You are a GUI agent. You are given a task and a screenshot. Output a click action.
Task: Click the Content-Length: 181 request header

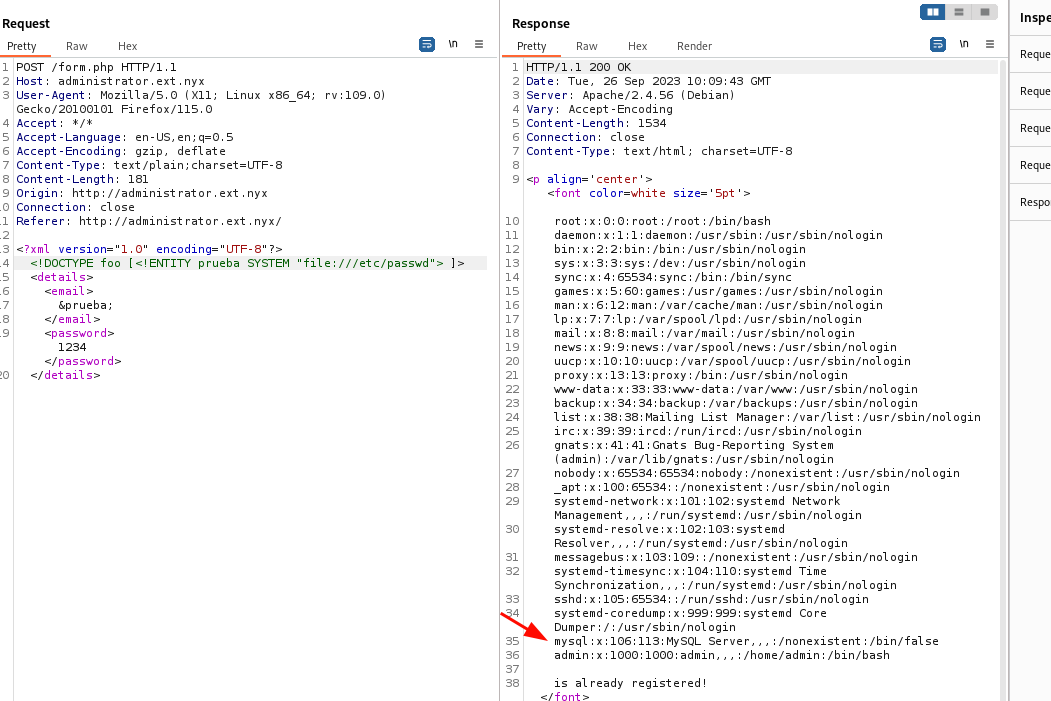(82, 179)
